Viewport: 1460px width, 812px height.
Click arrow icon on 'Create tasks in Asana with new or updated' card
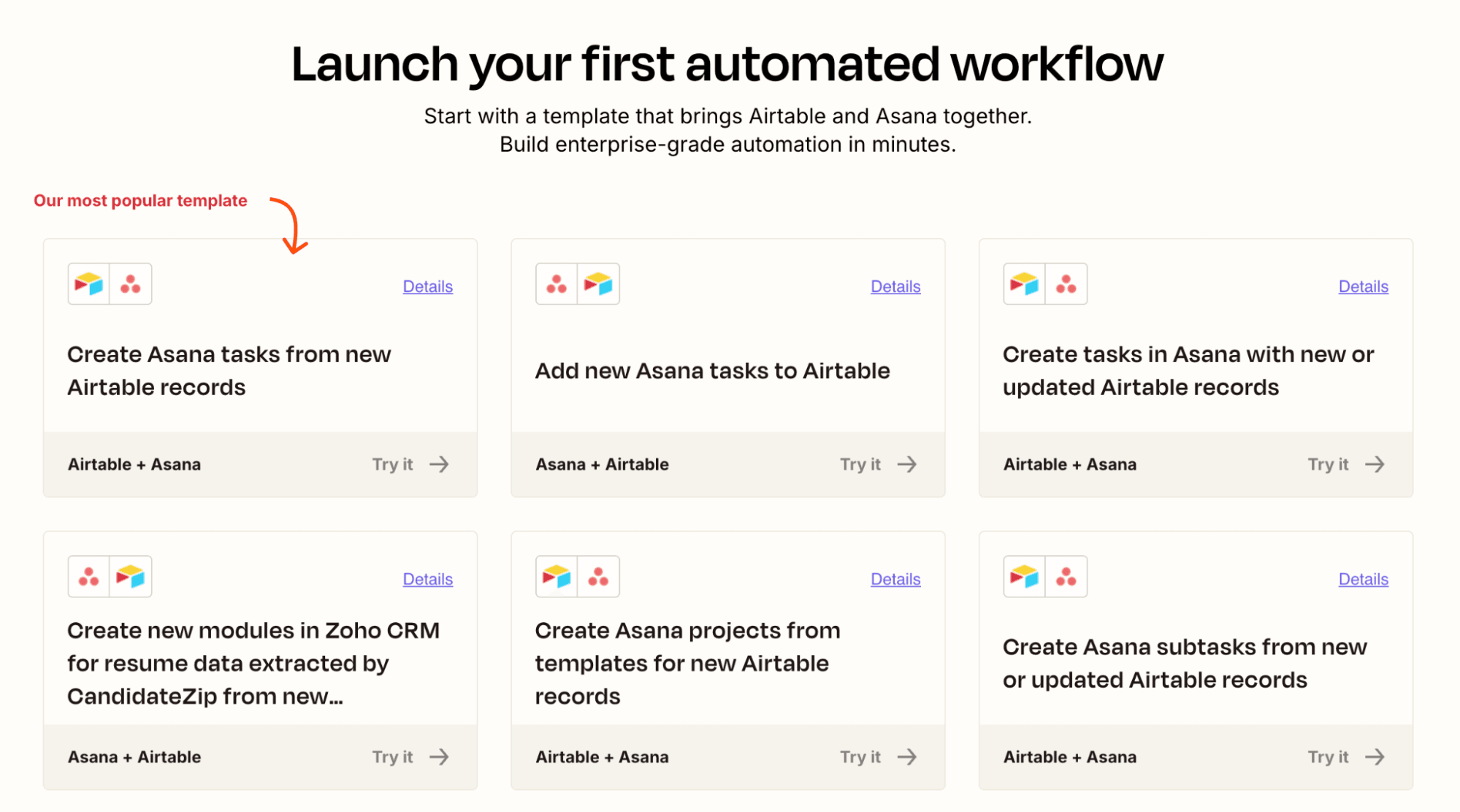pos(1375,464)
